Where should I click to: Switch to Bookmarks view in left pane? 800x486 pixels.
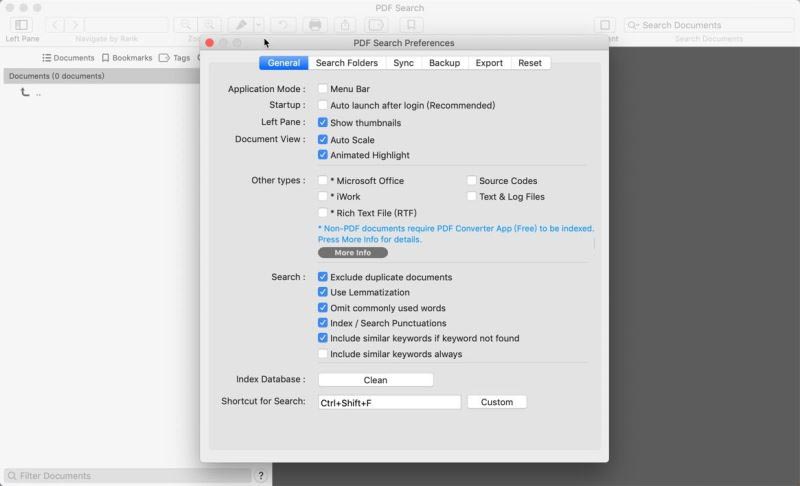point(127,58)
